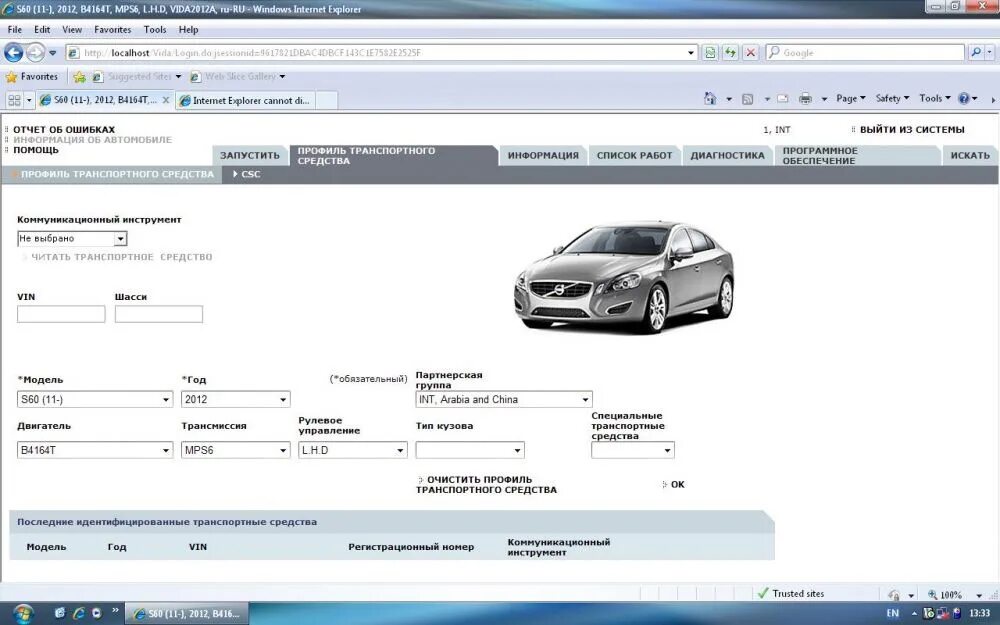This screenshot has height=625, width=1000.
Task: Click the VIN input field
Action: click(61, 314)
